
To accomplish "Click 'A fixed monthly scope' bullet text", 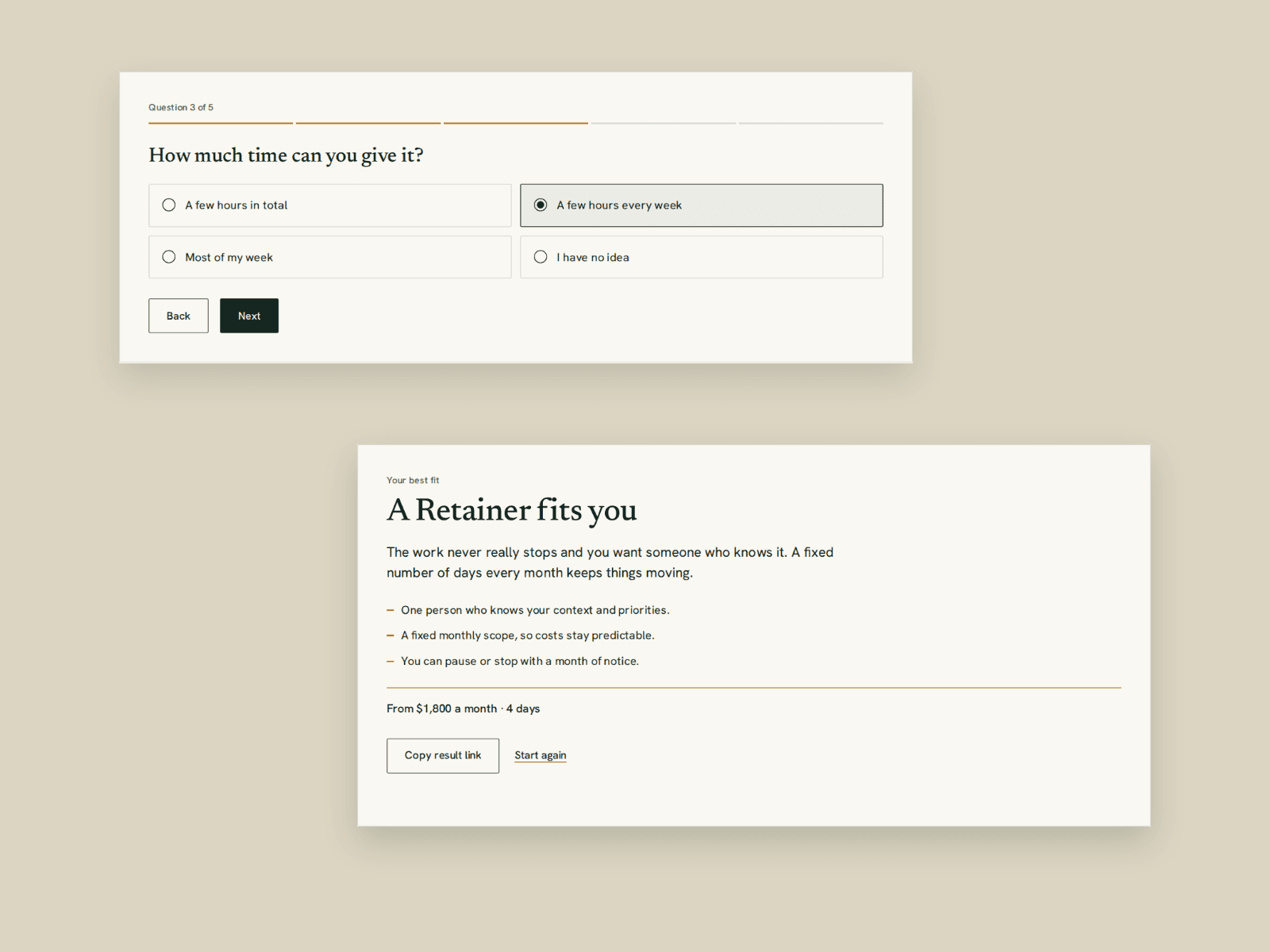I will [528, 635].
